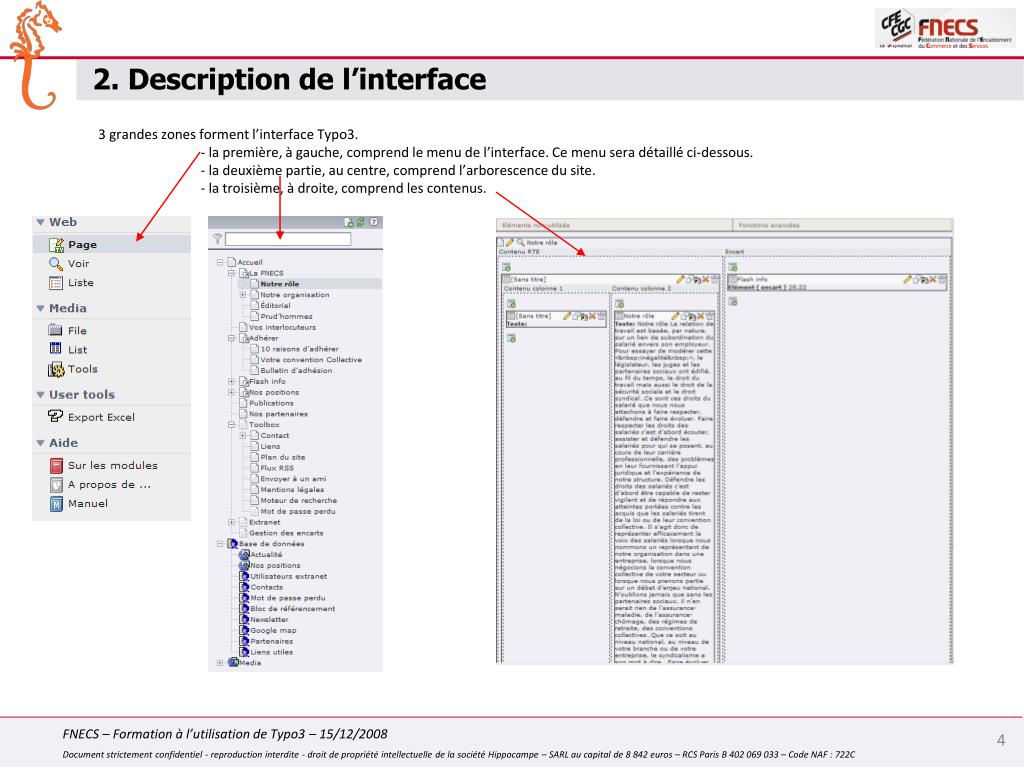Select Plan du site in the tree
Screen dimensions: 1024x768
283,457
